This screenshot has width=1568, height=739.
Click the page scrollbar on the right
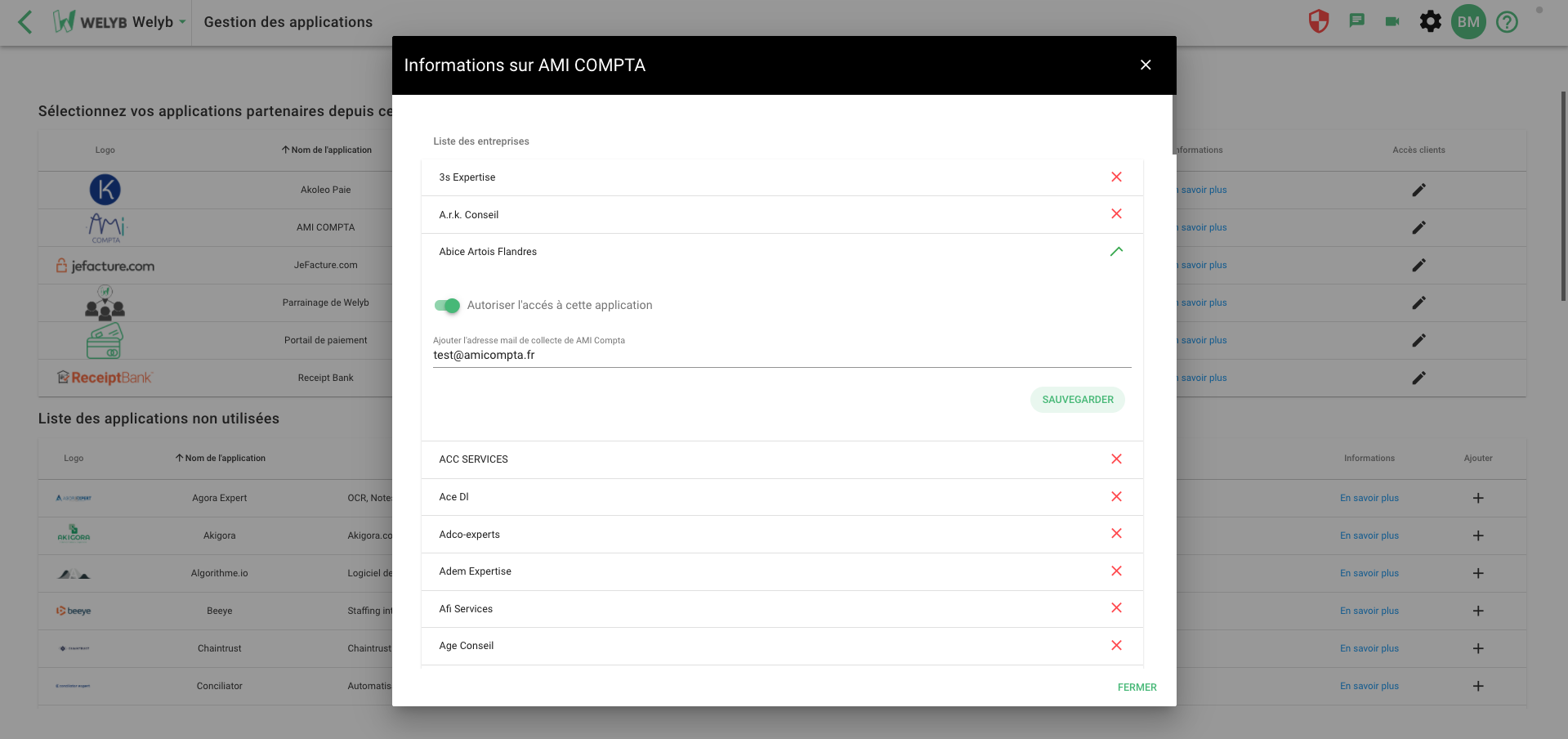tap(1563, 196)
